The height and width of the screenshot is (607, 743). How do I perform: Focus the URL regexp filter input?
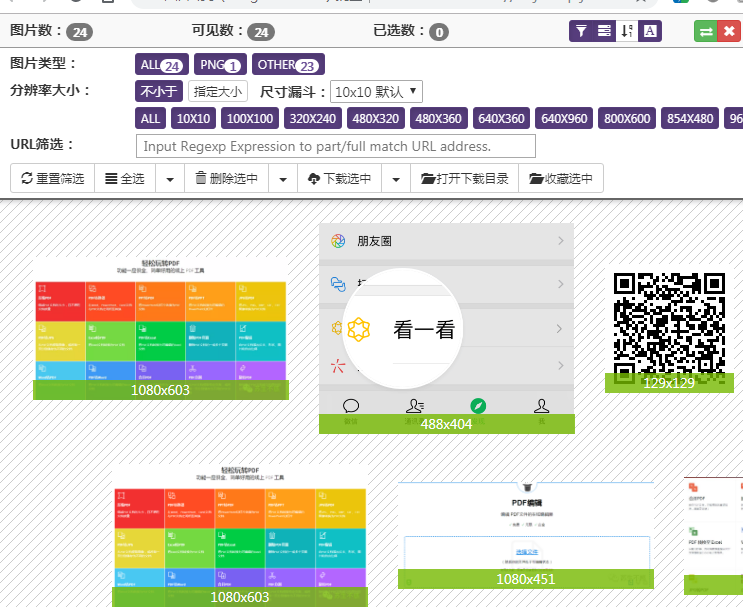coord(336,146)
